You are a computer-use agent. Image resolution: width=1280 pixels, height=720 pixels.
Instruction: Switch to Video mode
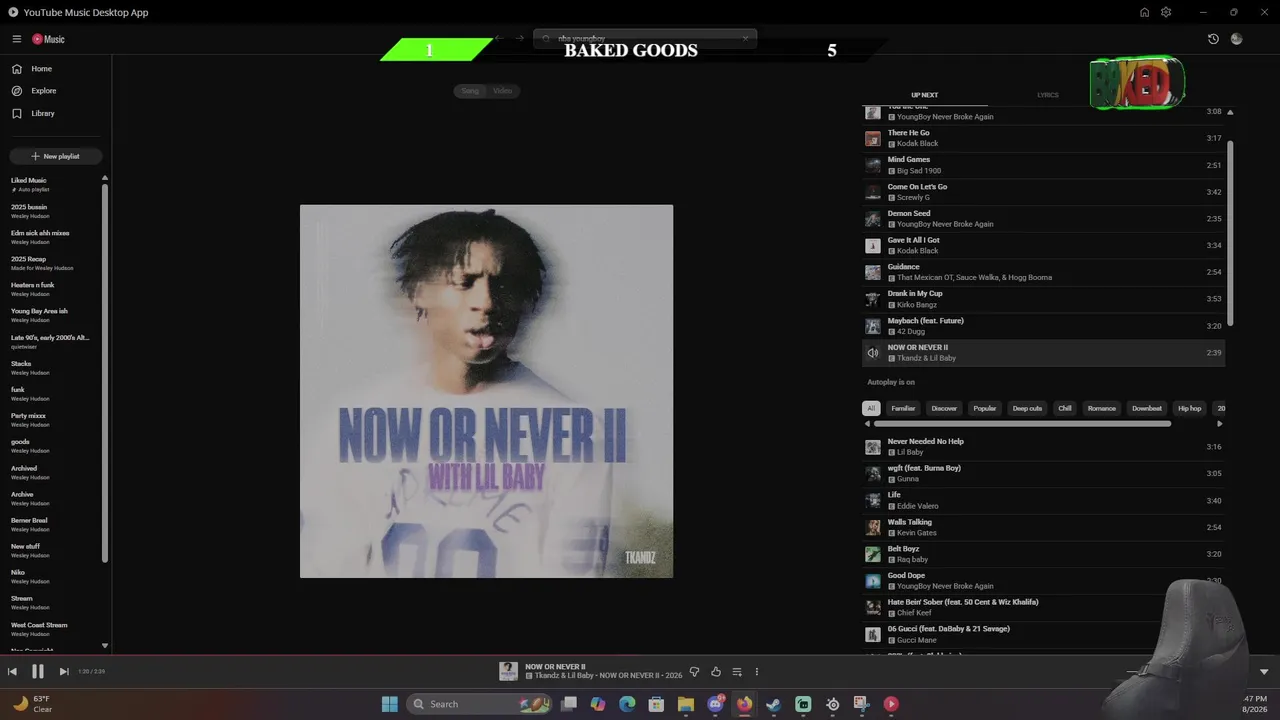[x=502, y=91]
